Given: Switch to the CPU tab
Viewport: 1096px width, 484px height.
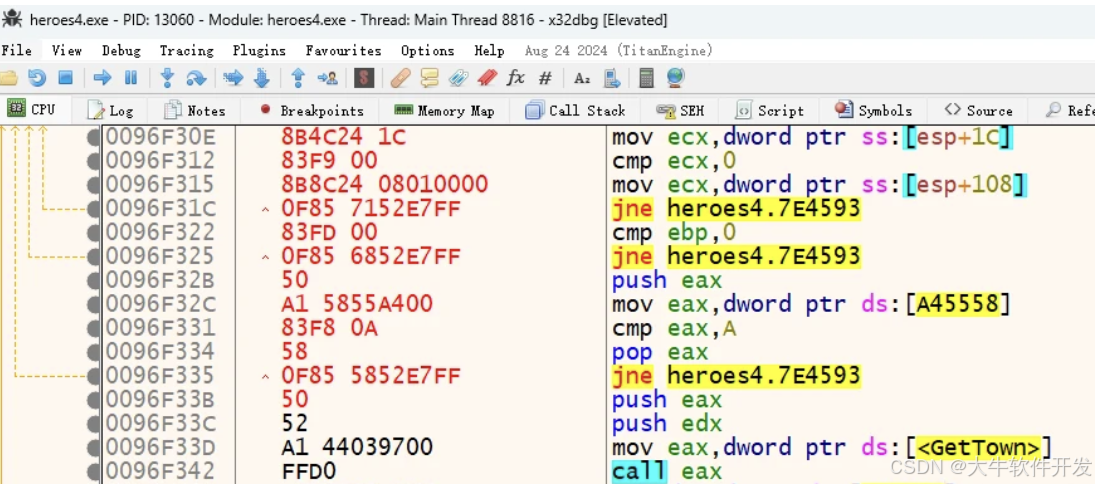Looking at the screenshot, I should (x=35, y=110).
